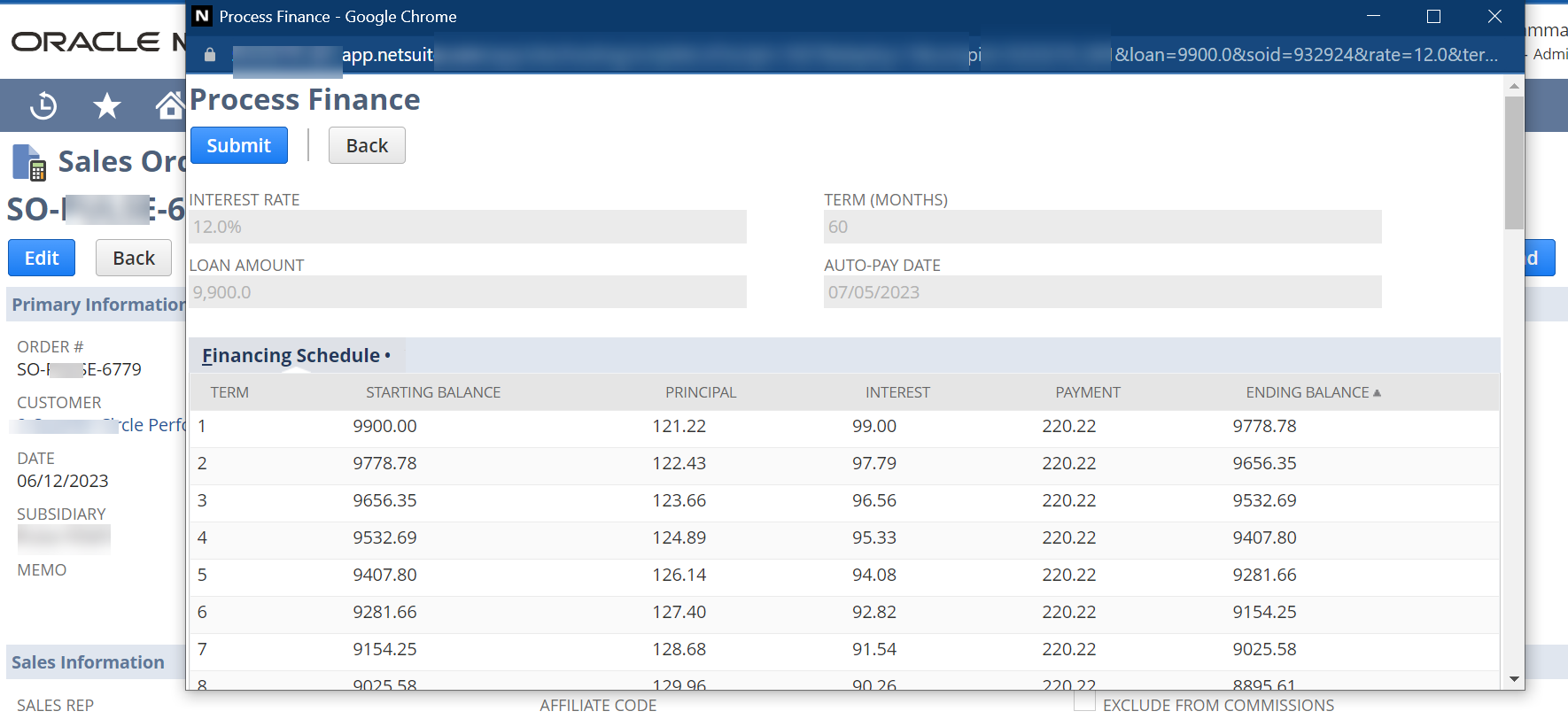Sort table by Starting Balance header

(x=433, y=392)
